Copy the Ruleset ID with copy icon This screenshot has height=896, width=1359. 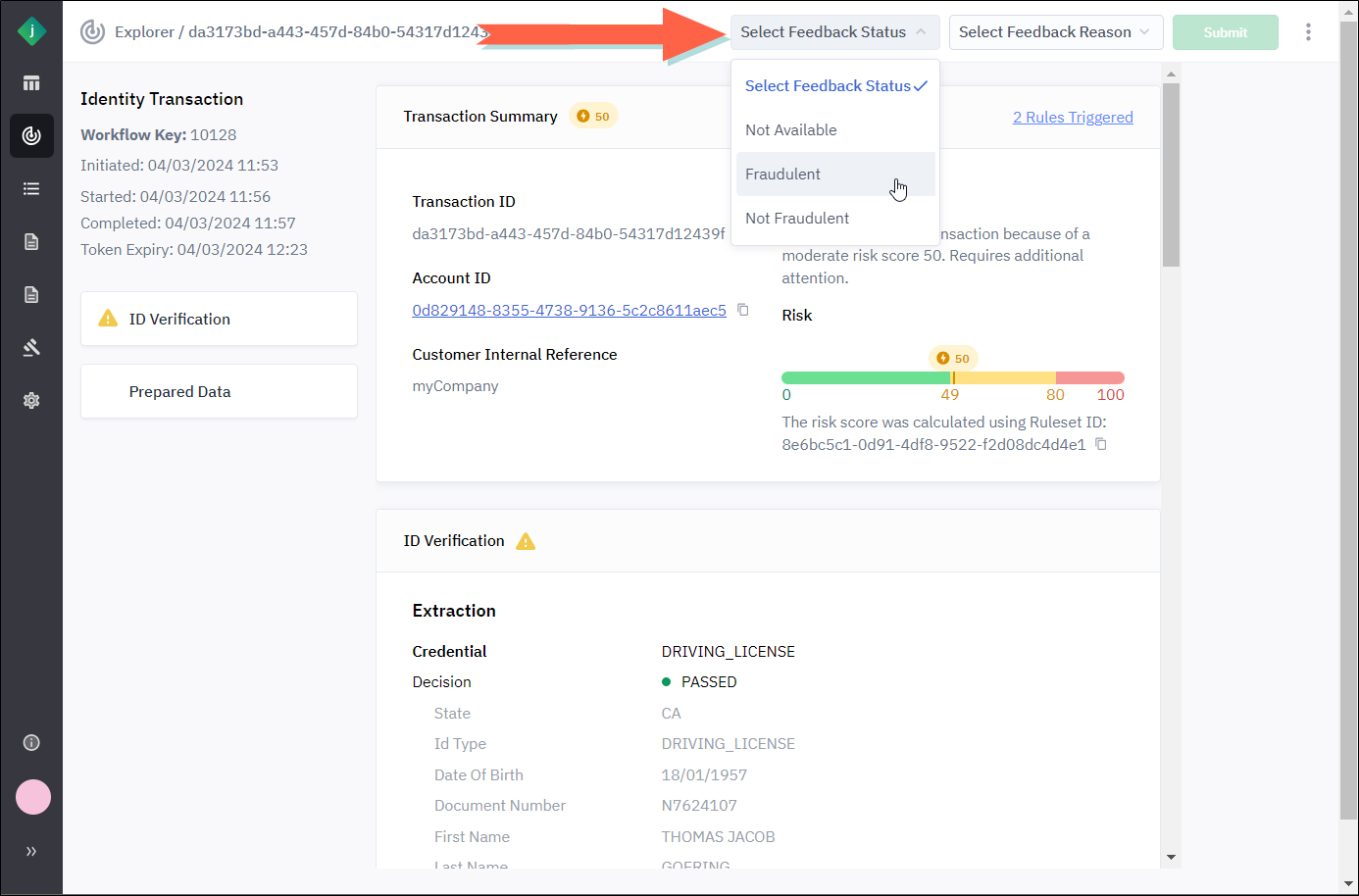tap(1101, 444)
